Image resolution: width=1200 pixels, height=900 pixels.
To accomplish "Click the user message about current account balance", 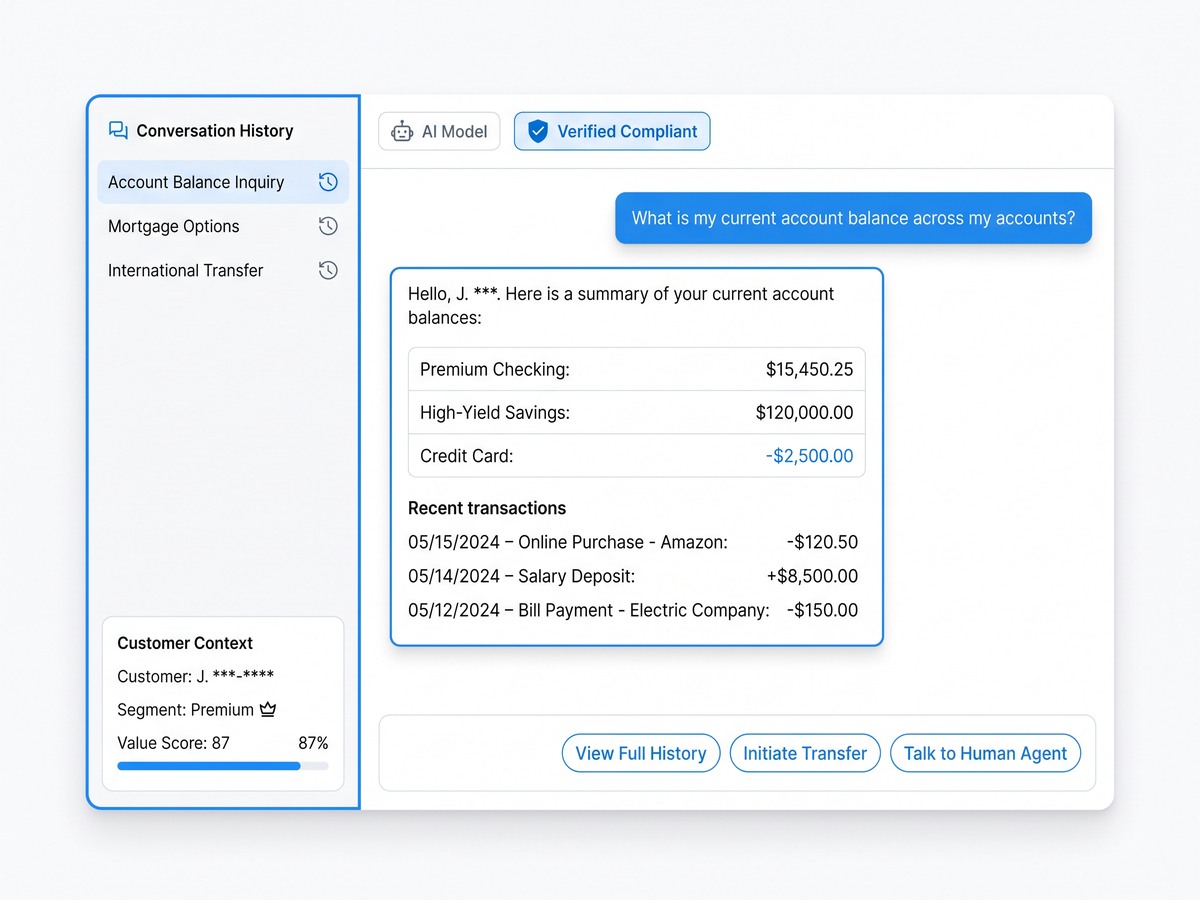I will [853, 218].
